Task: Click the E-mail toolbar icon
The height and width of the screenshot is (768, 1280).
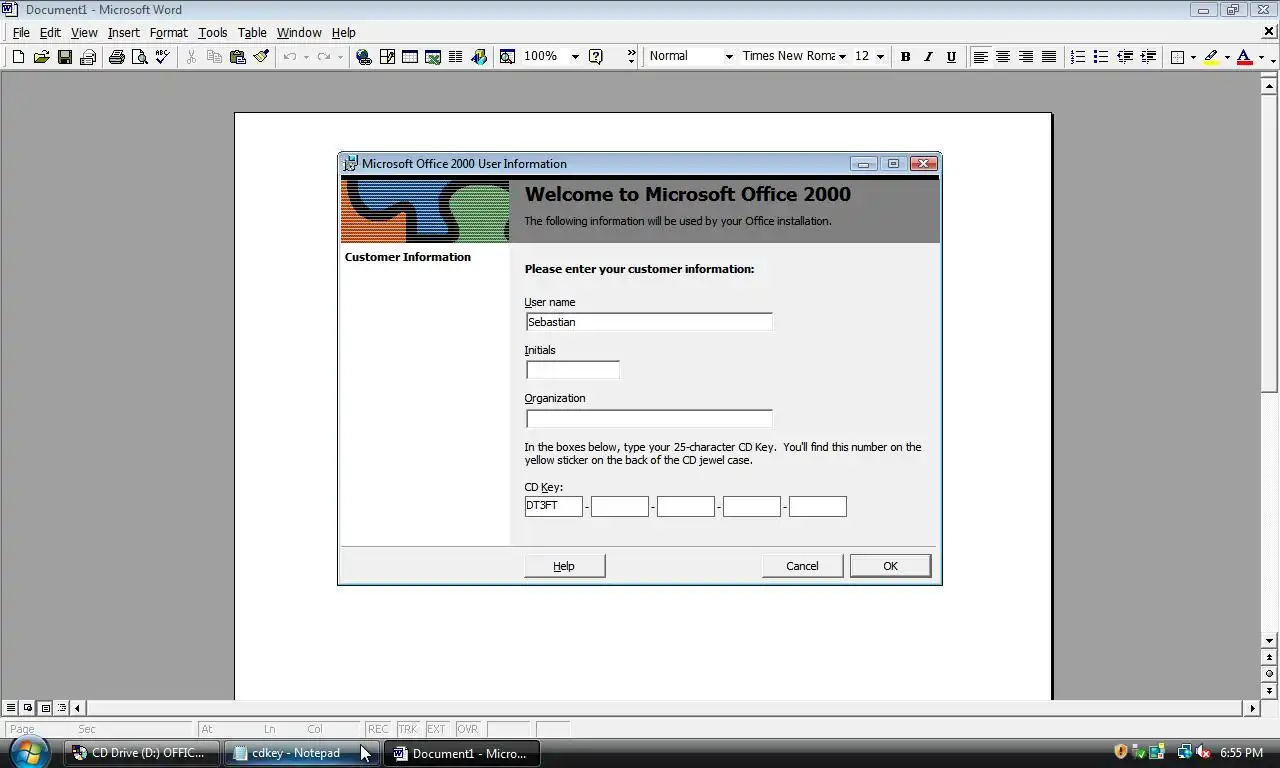Action: [x=88, y=57]
